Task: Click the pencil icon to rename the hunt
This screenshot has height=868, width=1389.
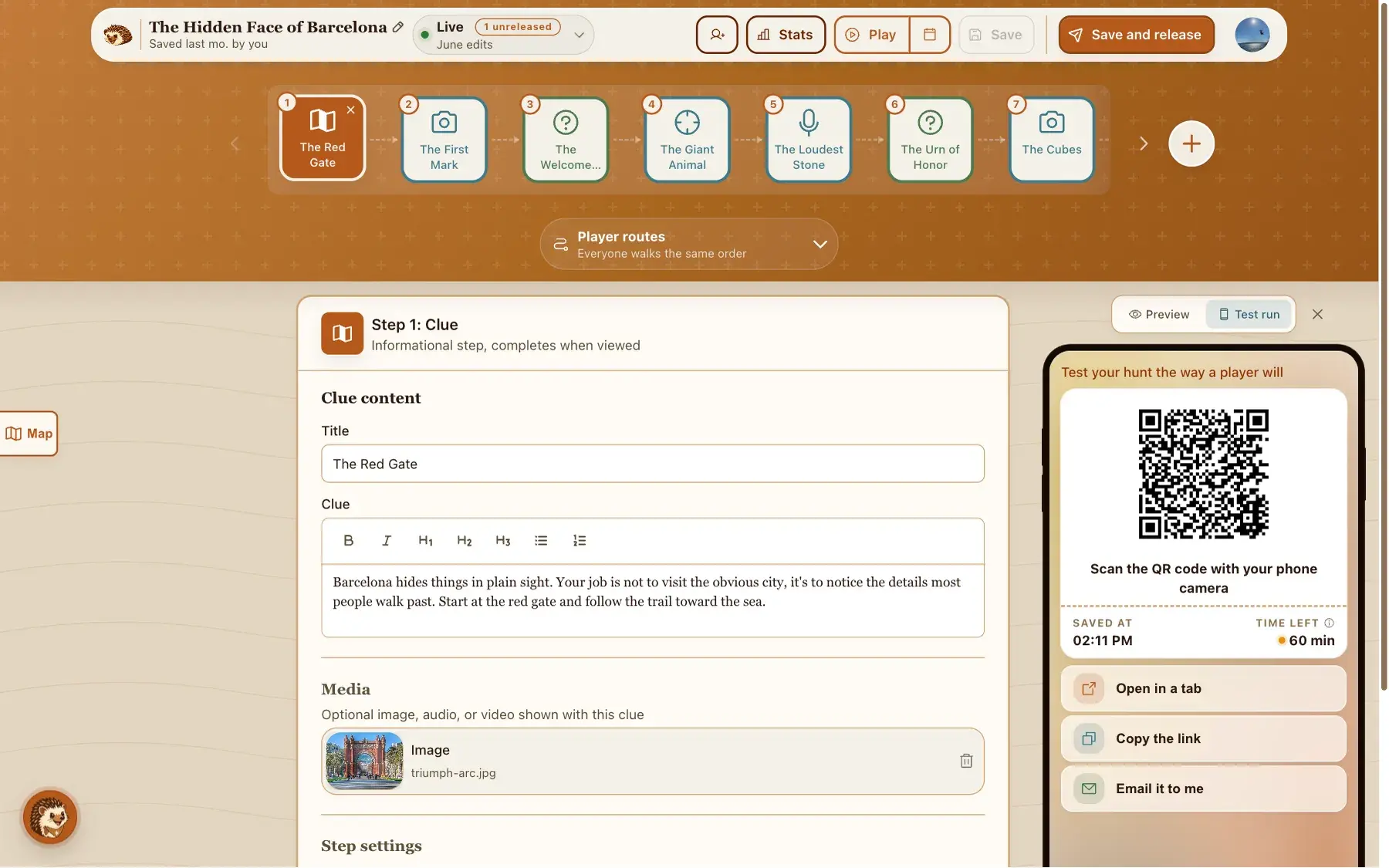Action: 398,27
